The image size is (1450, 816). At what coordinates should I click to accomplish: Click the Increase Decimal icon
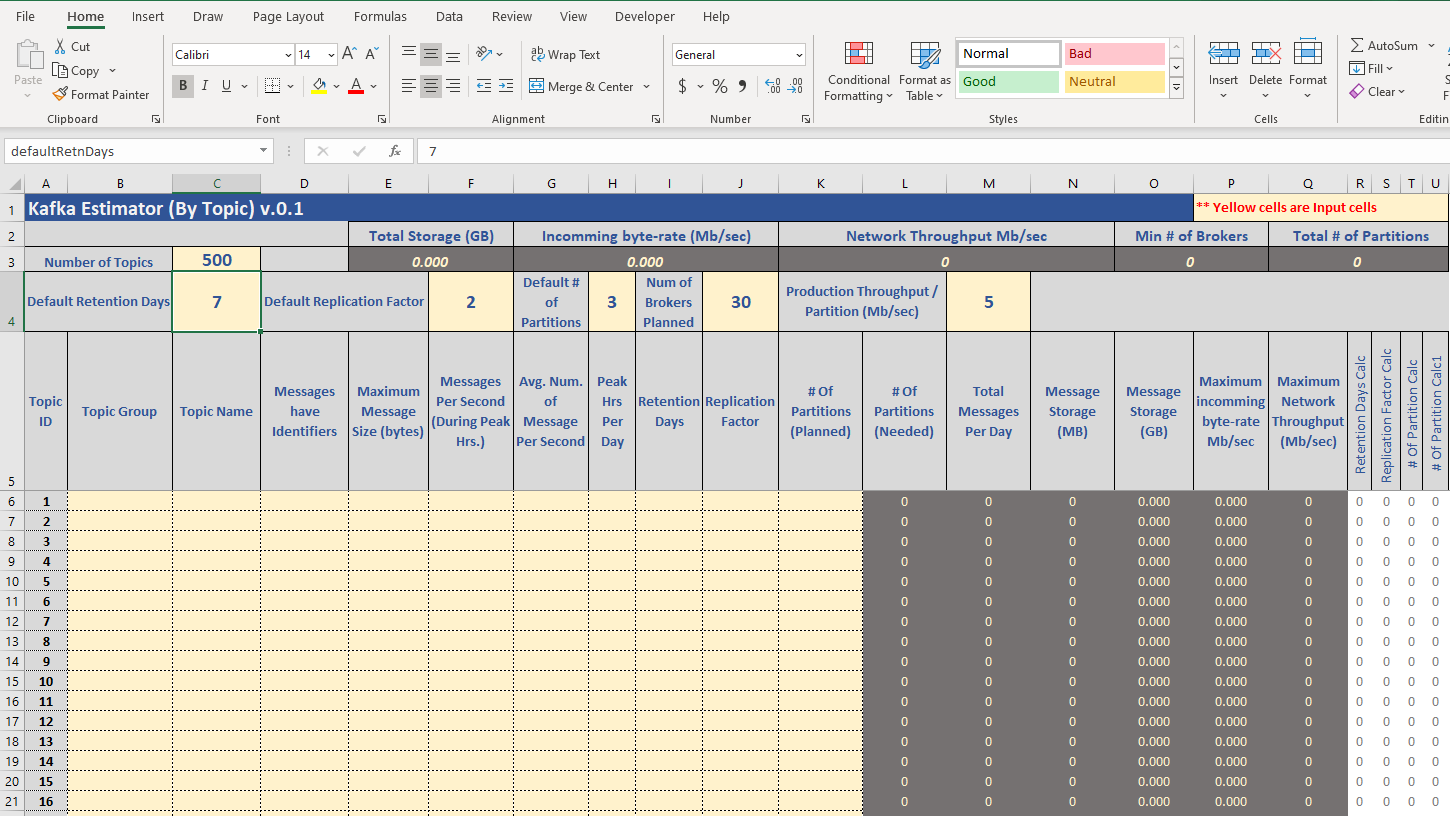[772, 86]
